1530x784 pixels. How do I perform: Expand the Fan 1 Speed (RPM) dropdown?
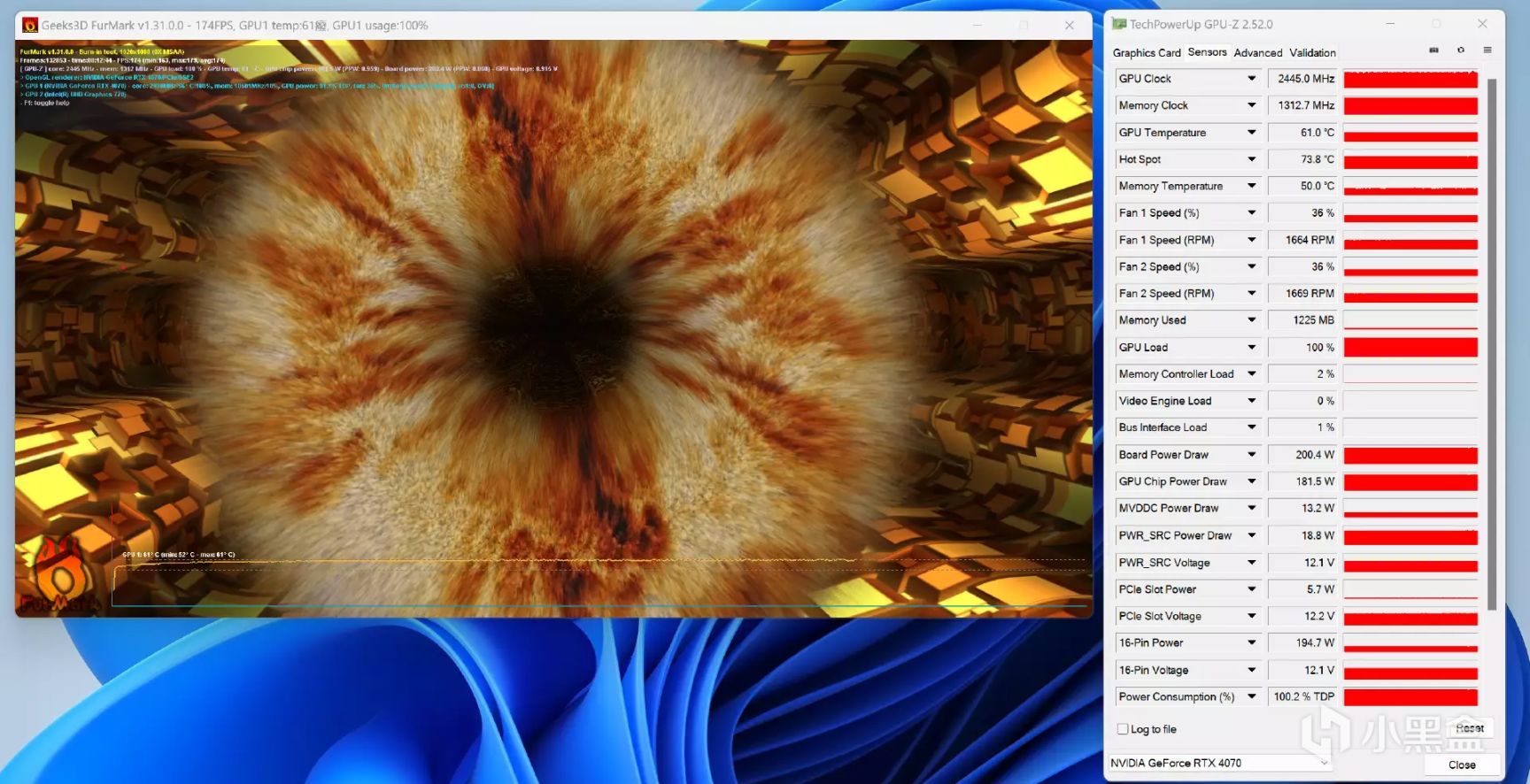tap(1252, 240)
